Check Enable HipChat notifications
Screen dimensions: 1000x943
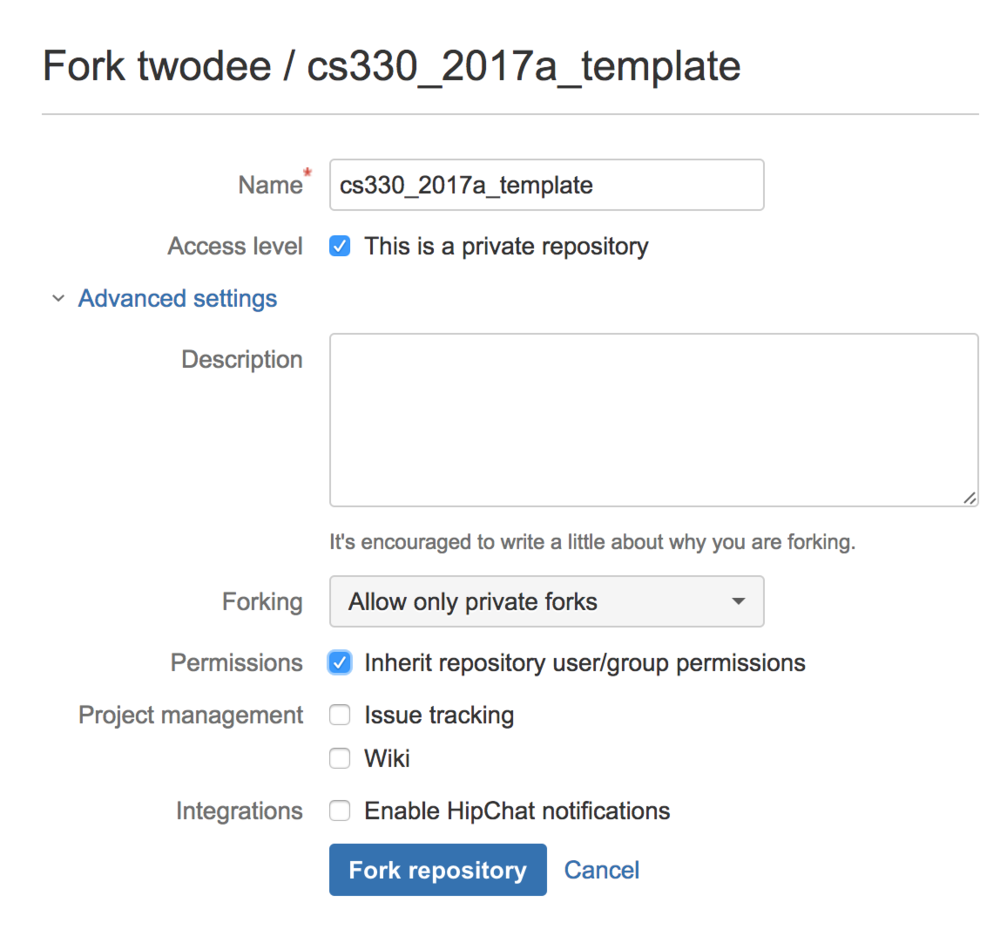tap(340, 810)
